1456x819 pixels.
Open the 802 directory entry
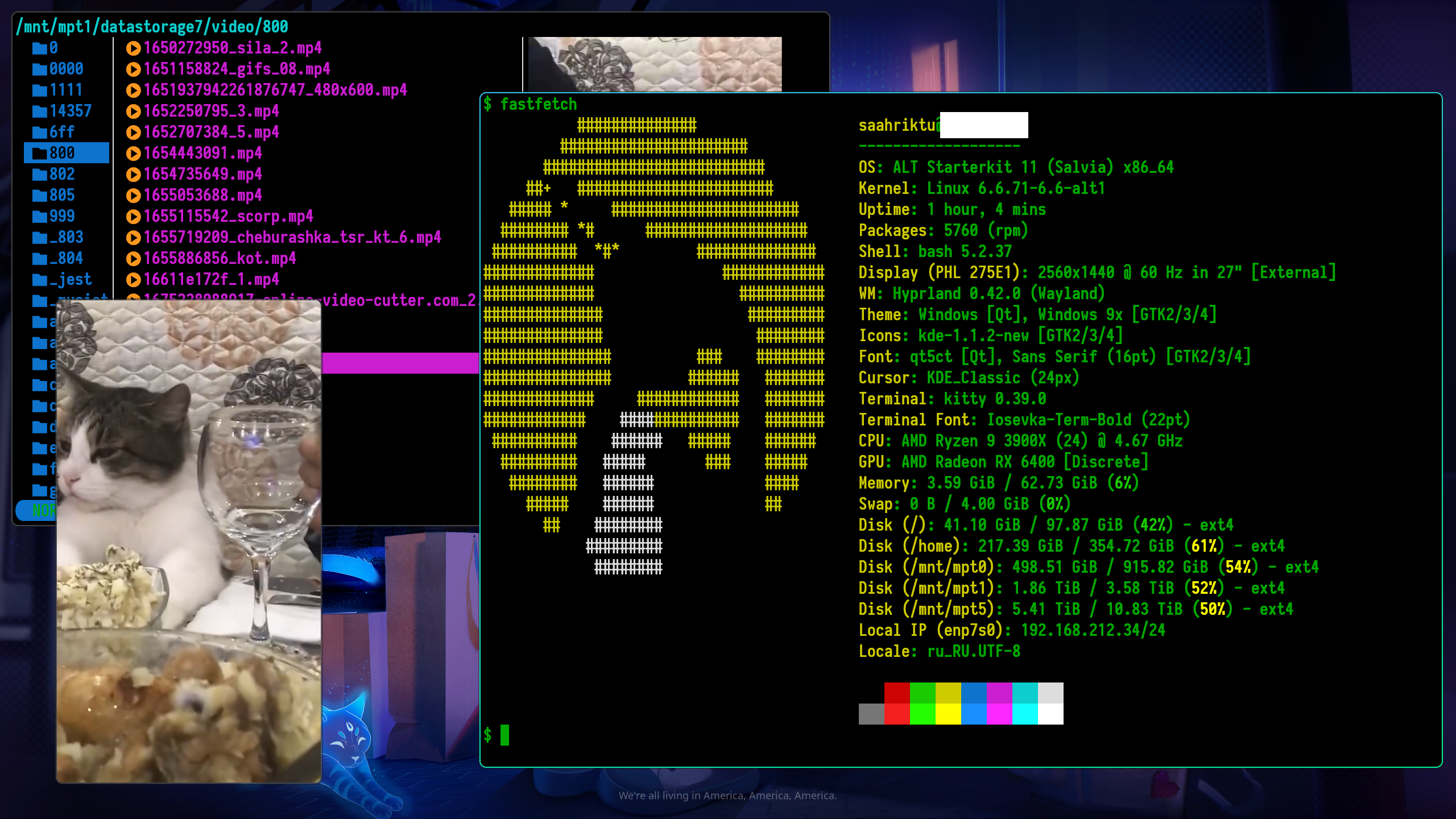click(62, 174)
